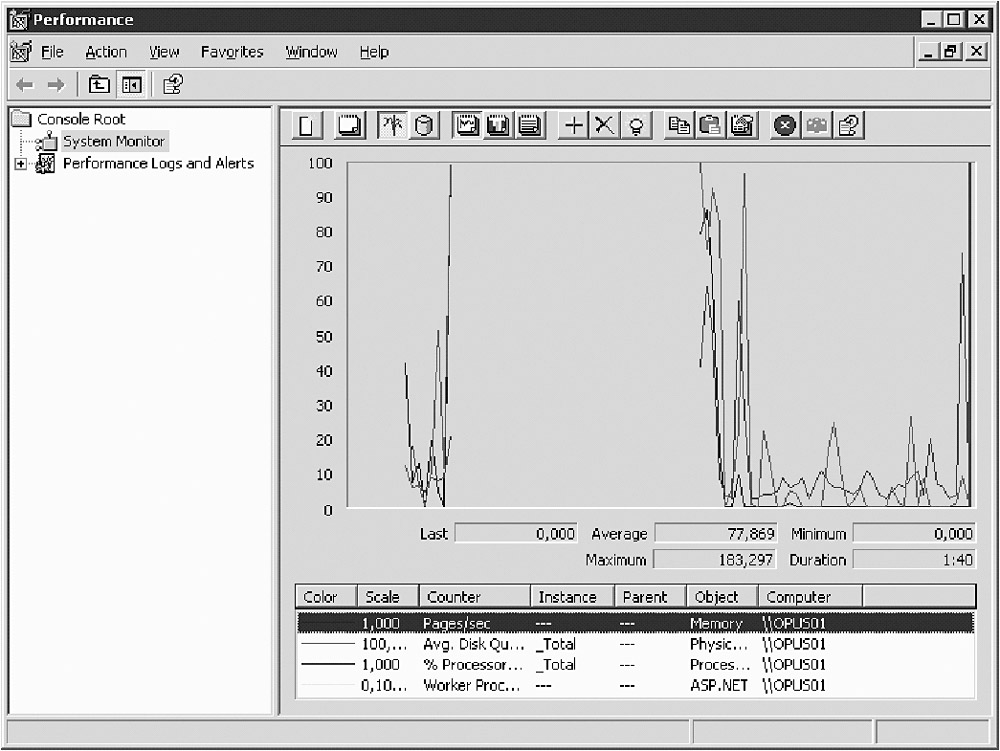The height and width of the screenshot is (751, 1000).
Task: Switch to View Report mode
Action: 529,126
